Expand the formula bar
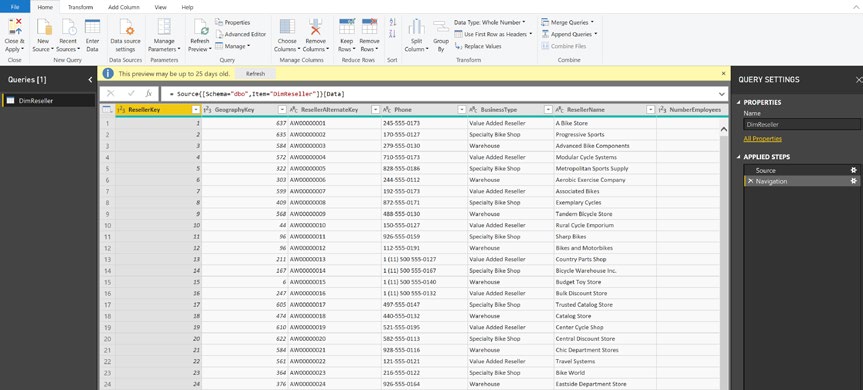This screenshot has height=390, width=863. coord(722,94)
